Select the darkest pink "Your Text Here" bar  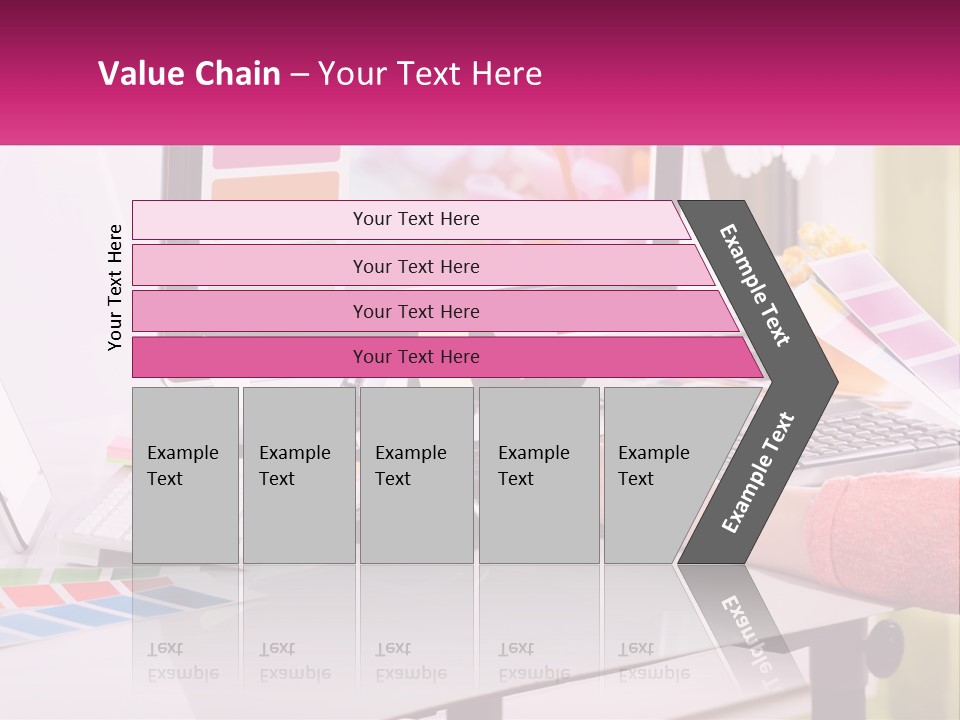tap(415, 357)
